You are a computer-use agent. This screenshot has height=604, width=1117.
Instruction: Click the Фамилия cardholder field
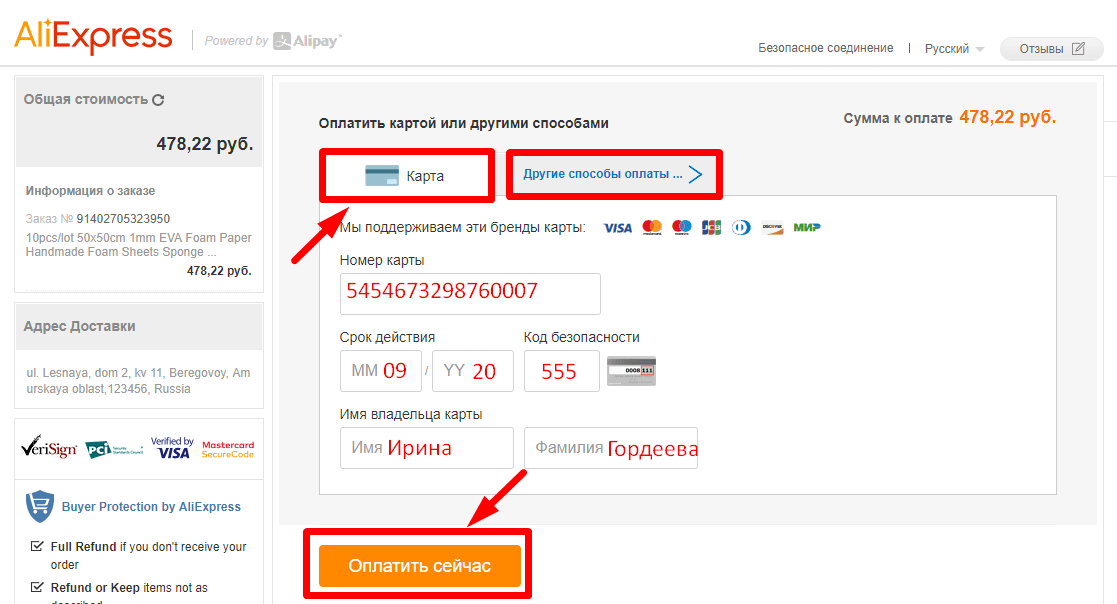pyautogui.click(x=610, y=448)
